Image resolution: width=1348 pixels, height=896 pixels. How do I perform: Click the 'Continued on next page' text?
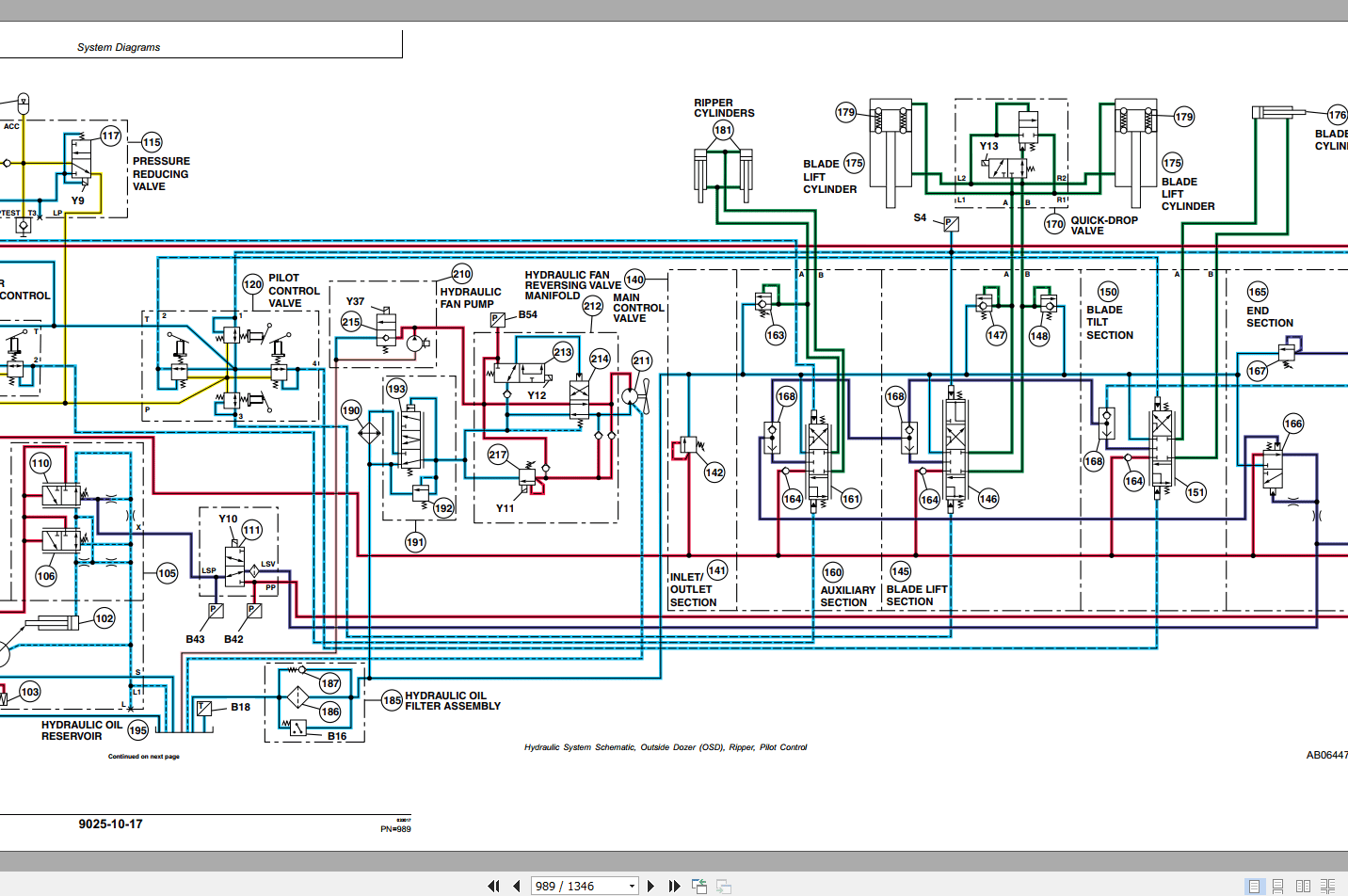pyautogui.click(x=143, y=757)
